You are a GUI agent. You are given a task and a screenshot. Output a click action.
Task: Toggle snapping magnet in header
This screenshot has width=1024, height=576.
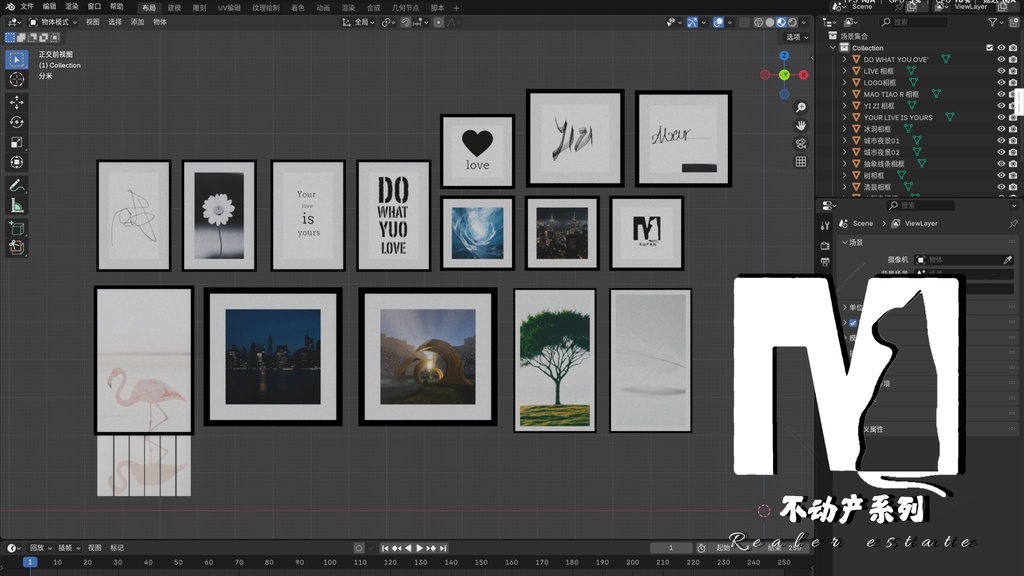[x=406, y=22]
